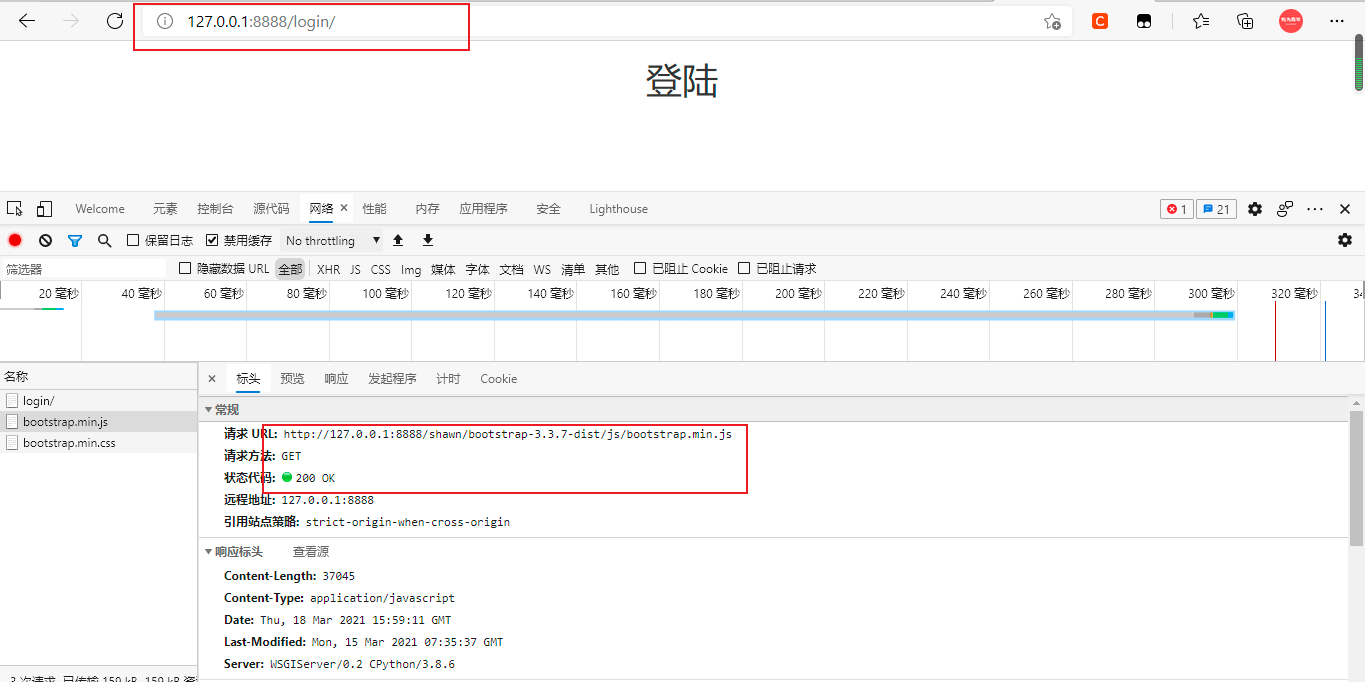Viewport: 1365px width, 682px height.
Task: Select the Cookie detail tab
Action: [498, 379]
